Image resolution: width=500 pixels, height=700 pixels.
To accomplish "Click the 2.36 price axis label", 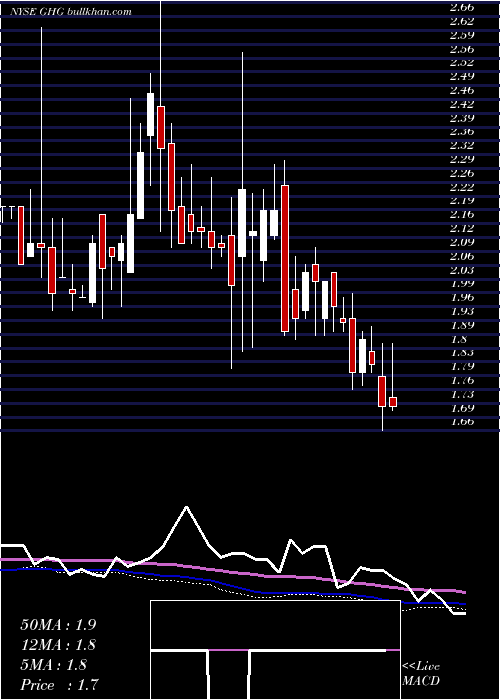I will tap(461, 132).
